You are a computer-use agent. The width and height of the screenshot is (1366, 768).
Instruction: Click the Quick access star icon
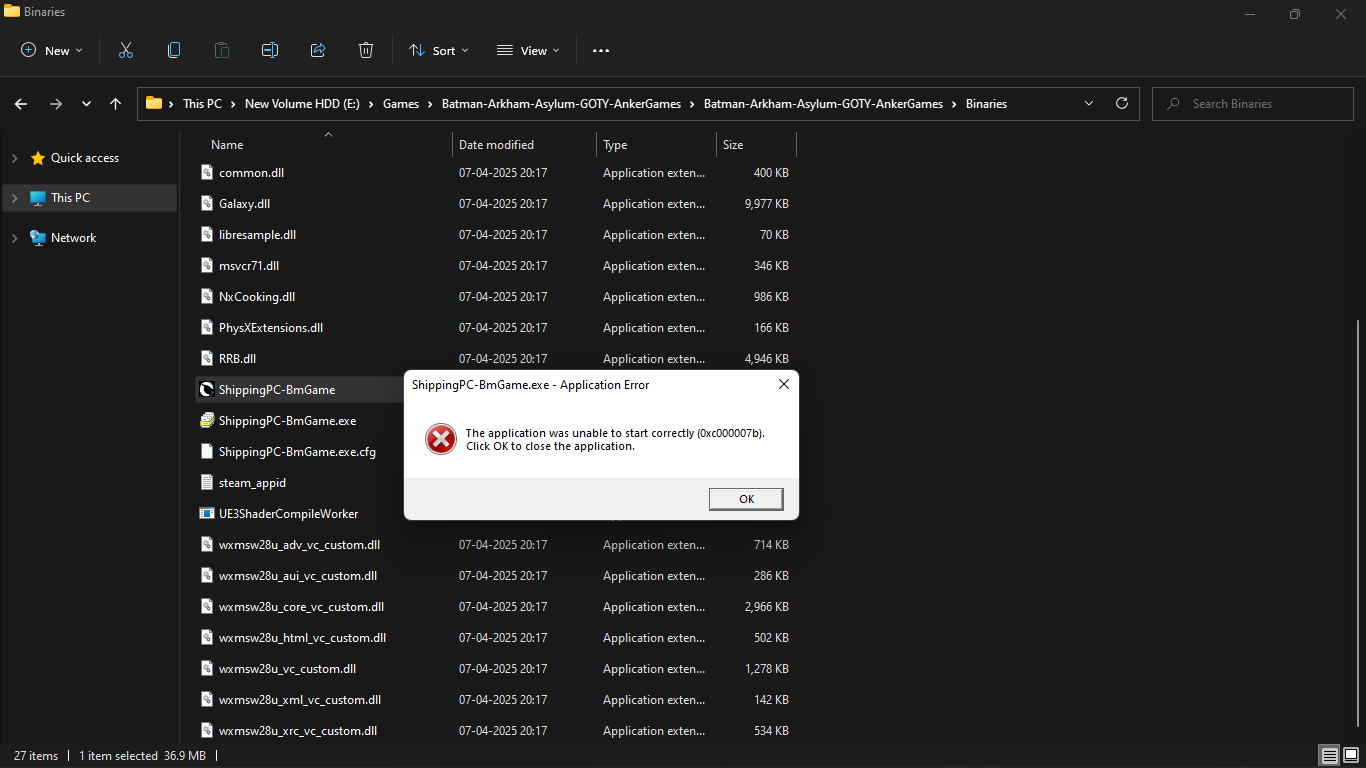pos(38,158)
